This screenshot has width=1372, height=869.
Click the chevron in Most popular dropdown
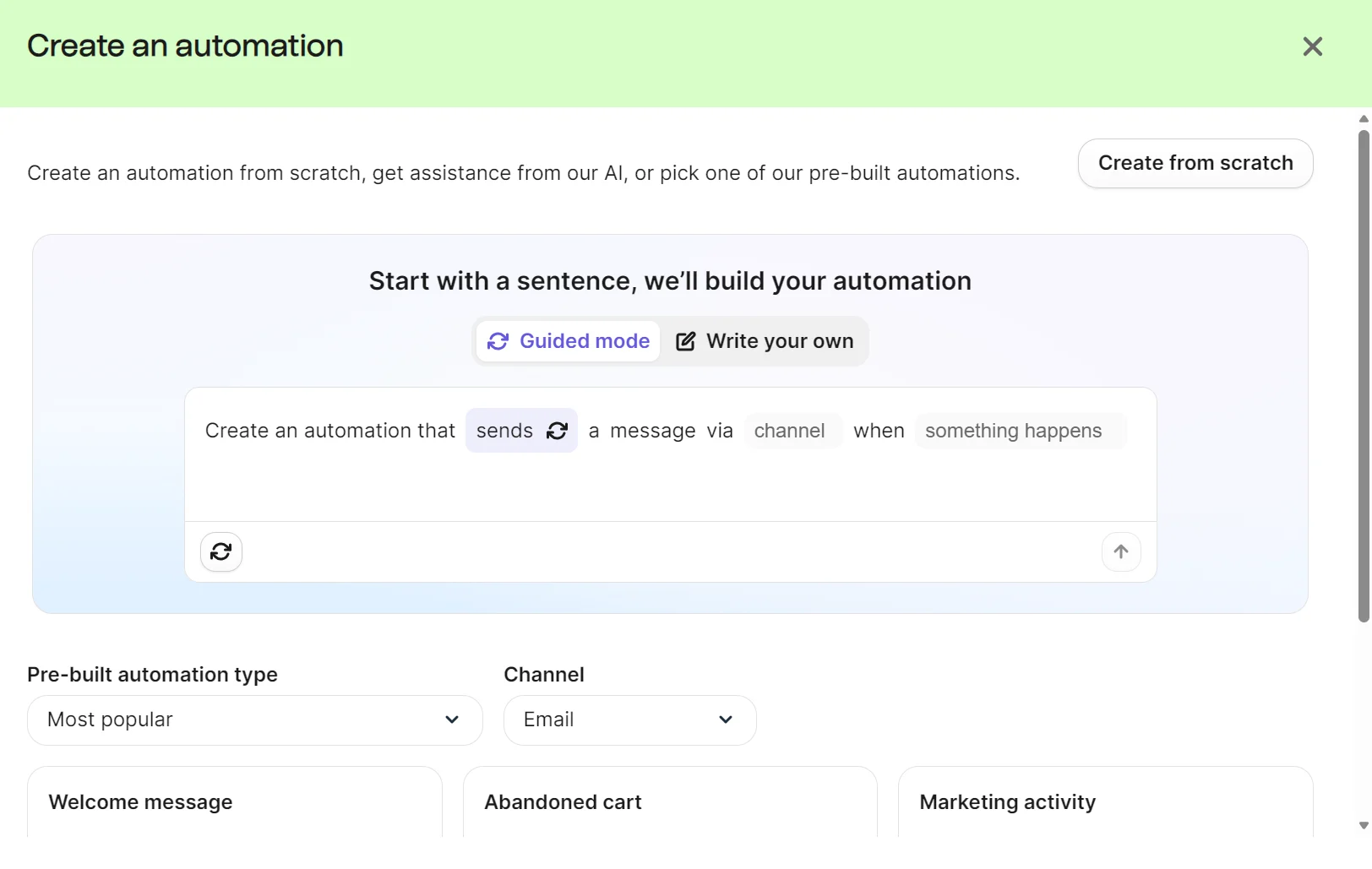pyautogui.click(x=452, y=720)
